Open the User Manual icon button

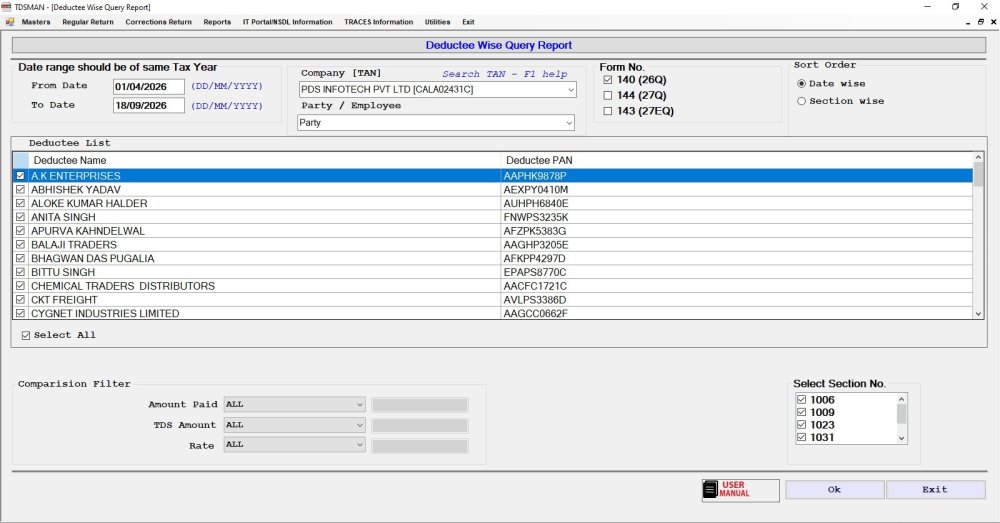tap(740, 490)
